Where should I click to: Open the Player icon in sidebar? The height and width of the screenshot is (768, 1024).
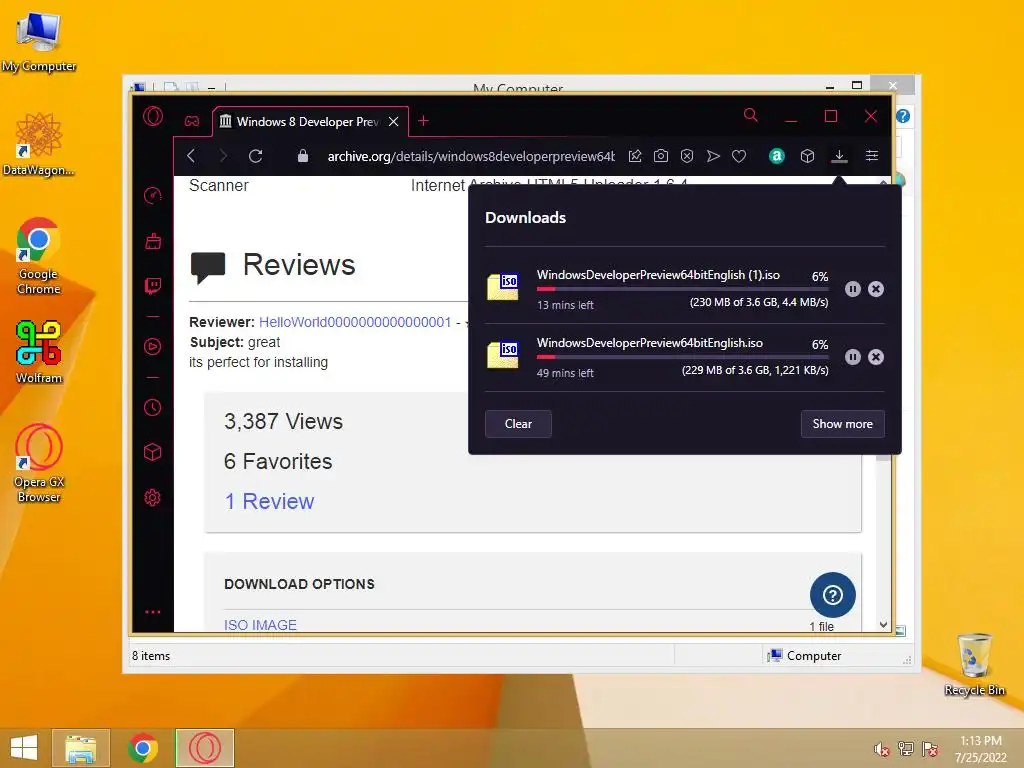[x=153, y=346]
